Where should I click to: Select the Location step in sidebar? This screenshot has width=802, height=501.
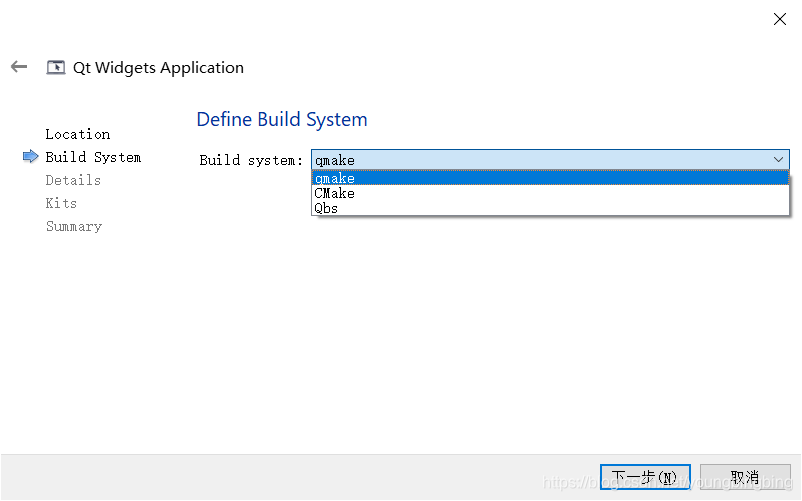click(78, 134)
